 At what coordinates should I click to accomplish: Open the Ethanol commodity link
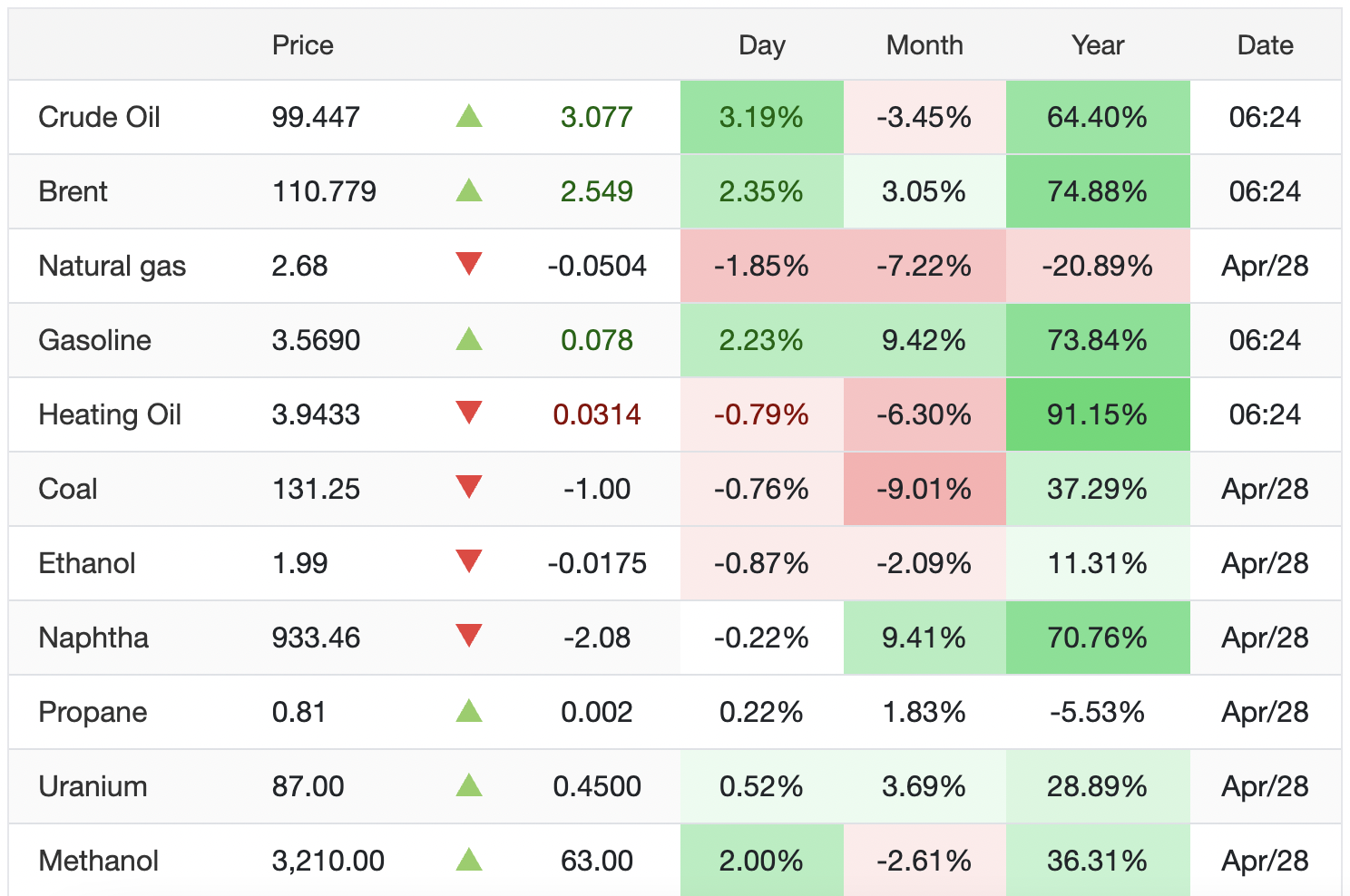click(86, 563)
